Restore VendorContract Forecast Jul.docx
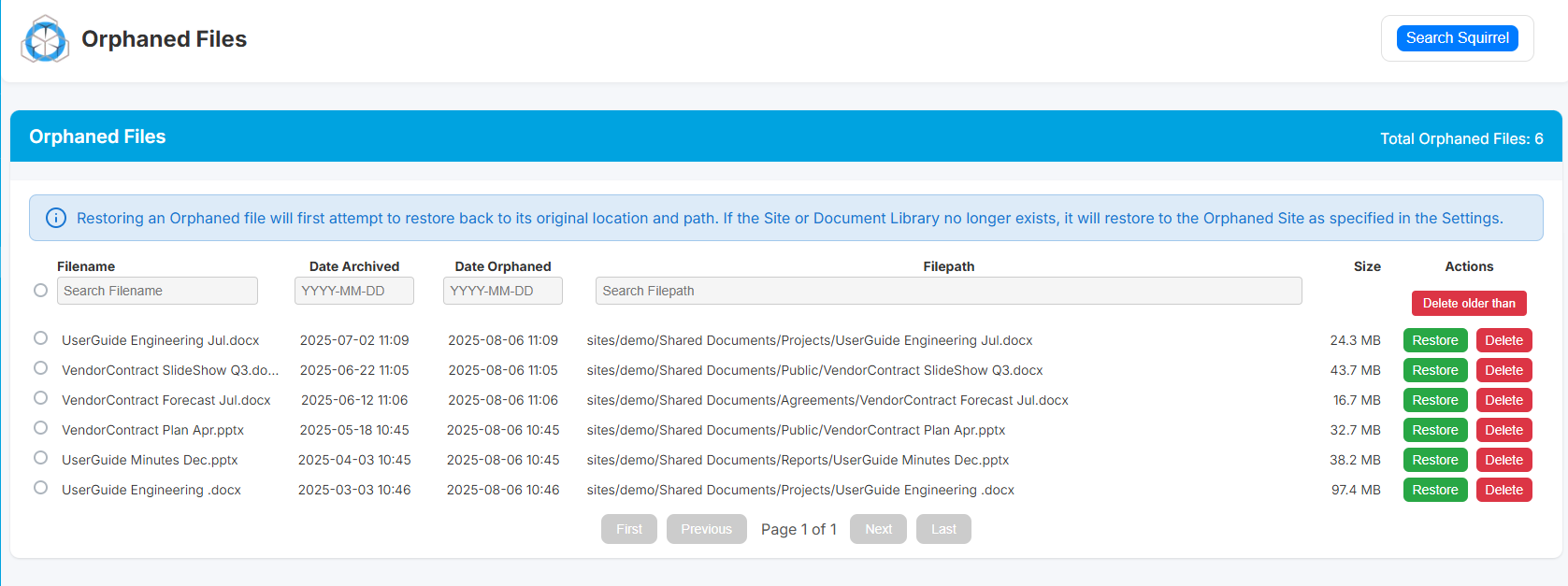 (1434, 400)
